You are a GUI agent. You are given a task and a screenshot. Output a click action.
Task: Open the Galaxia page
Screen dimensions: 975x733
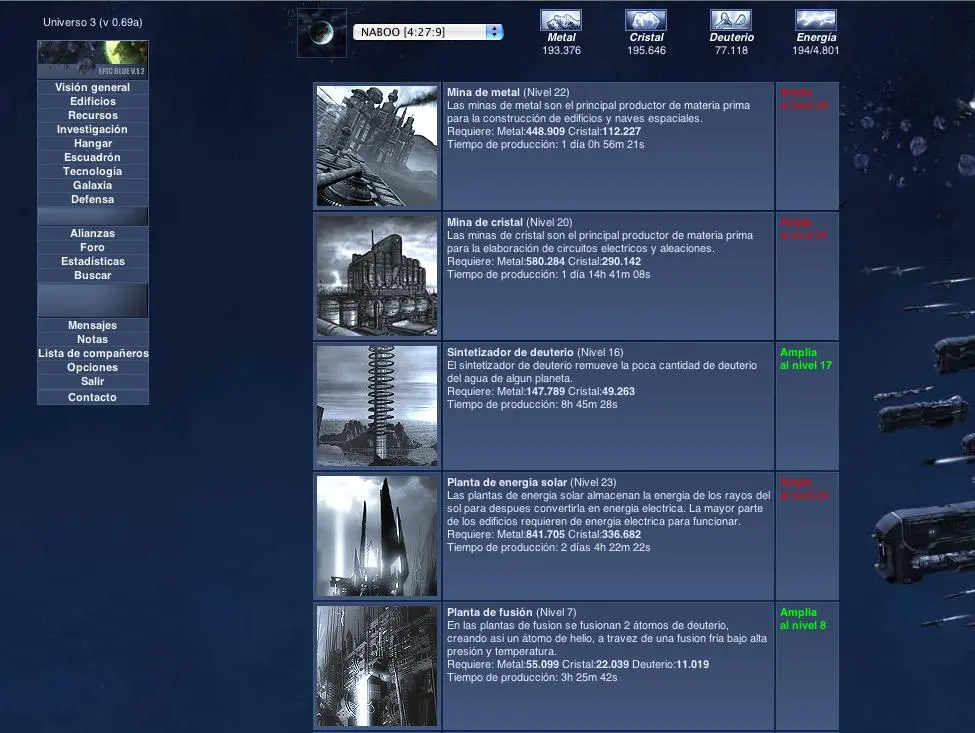[x=92, y=186]
